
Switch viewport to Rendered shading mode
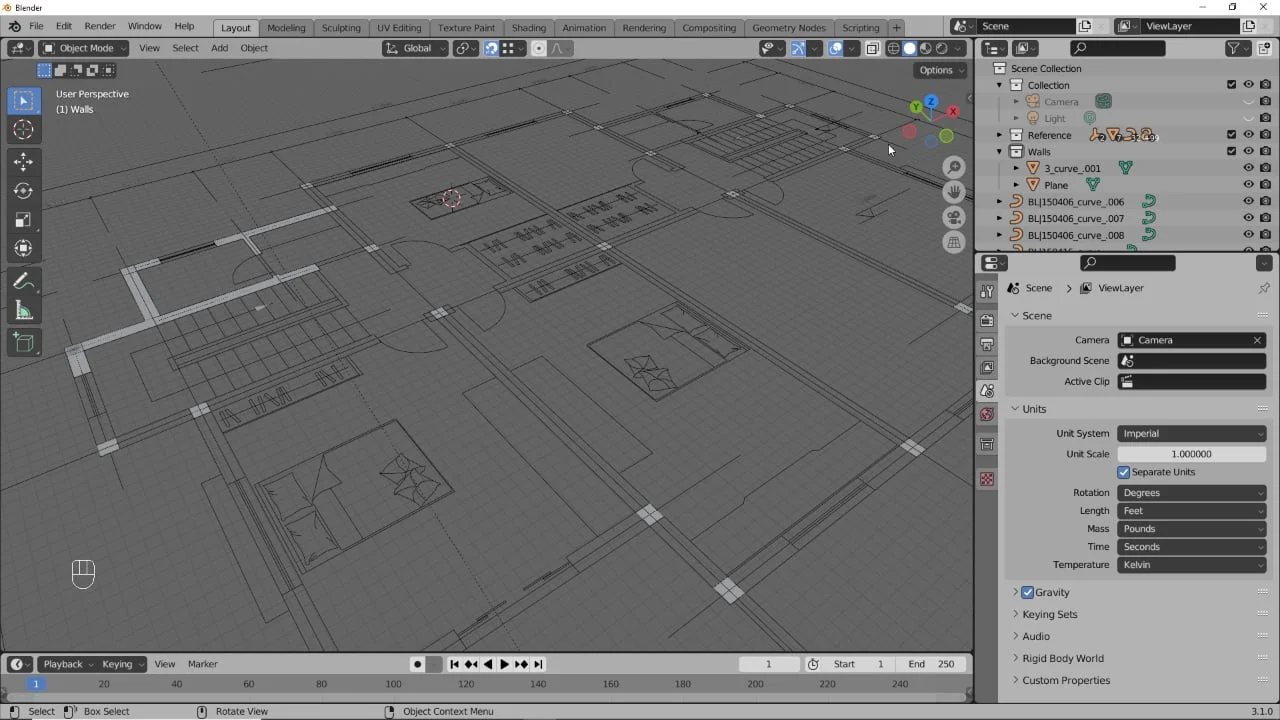tap(941, 48)
